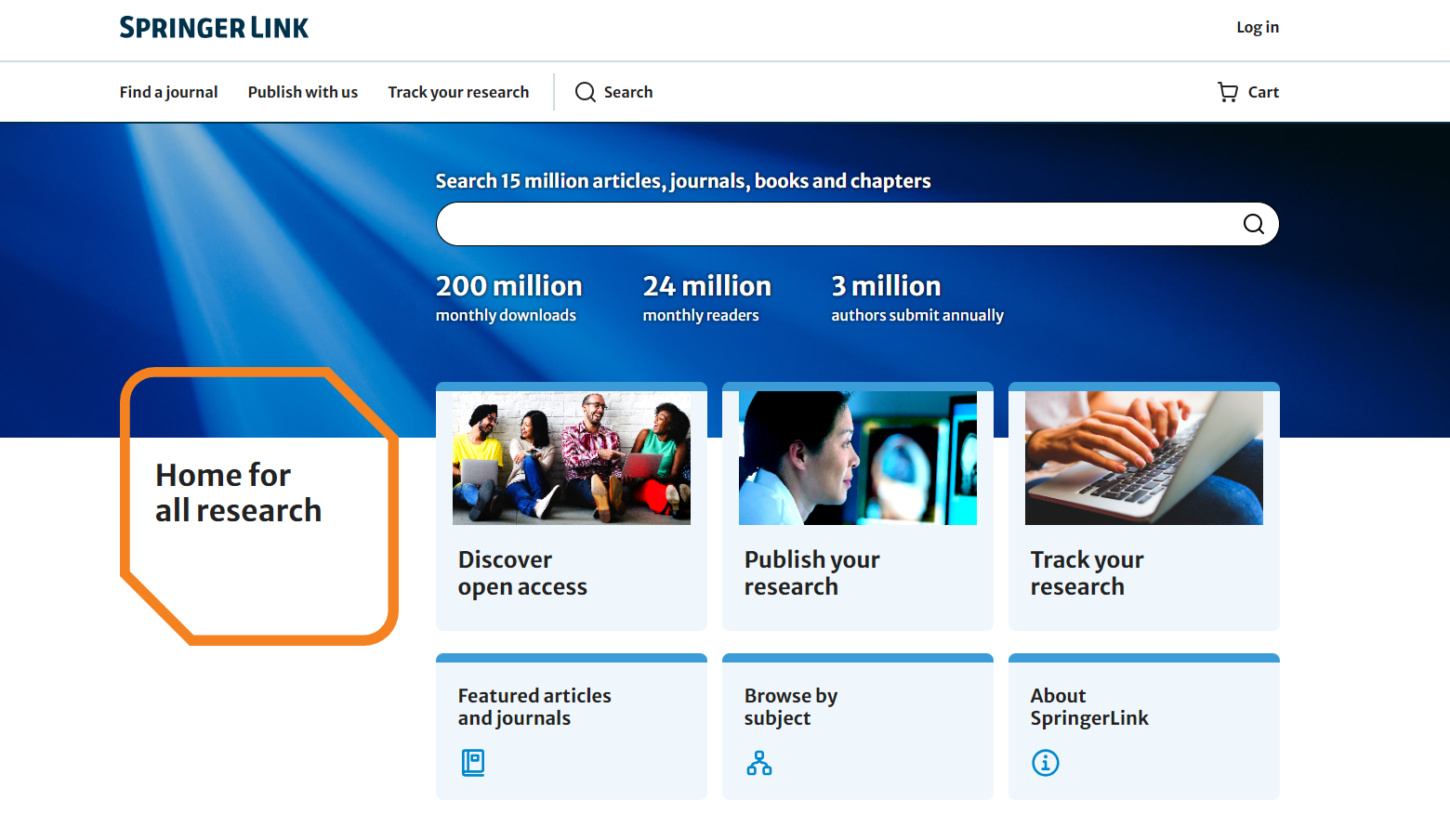Open the "Track your research" item in the navigation bar
The image size is (1450, 840).
click(x=458, y=92)
